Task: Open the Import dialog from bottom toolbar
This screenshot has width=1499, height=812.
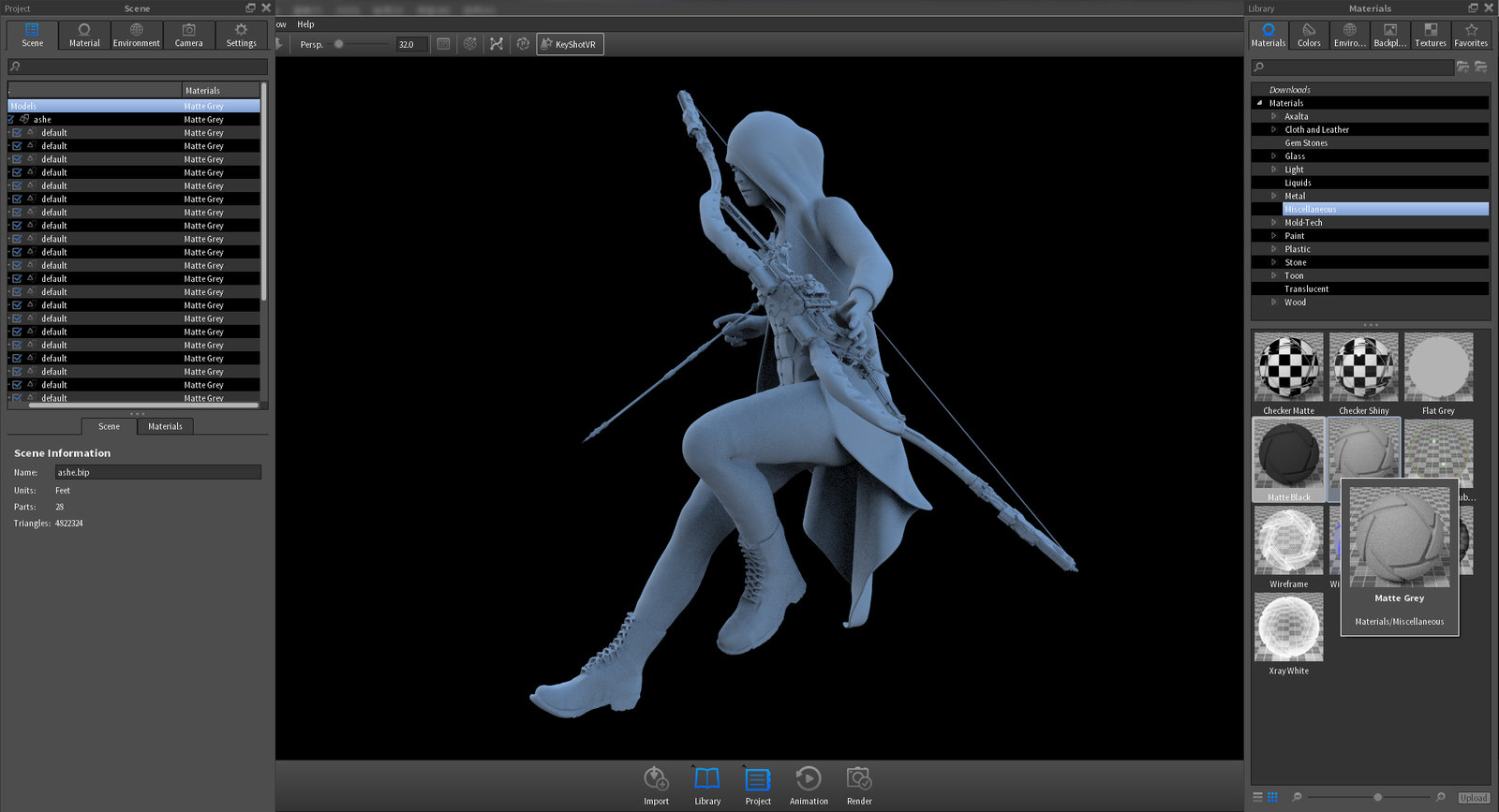Action: click(656, 785)
